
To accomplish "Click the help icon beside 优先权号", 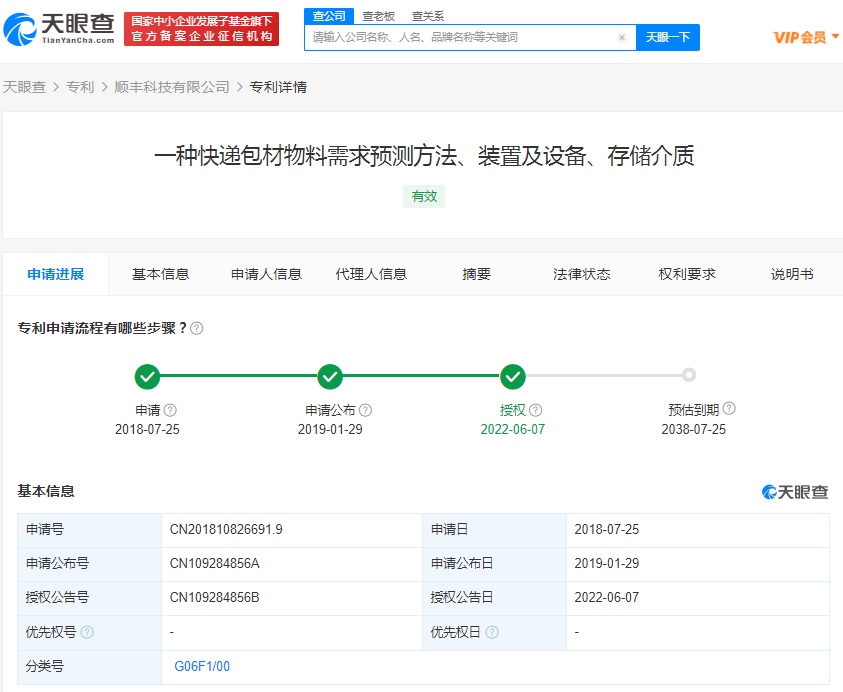I will 87,632.
